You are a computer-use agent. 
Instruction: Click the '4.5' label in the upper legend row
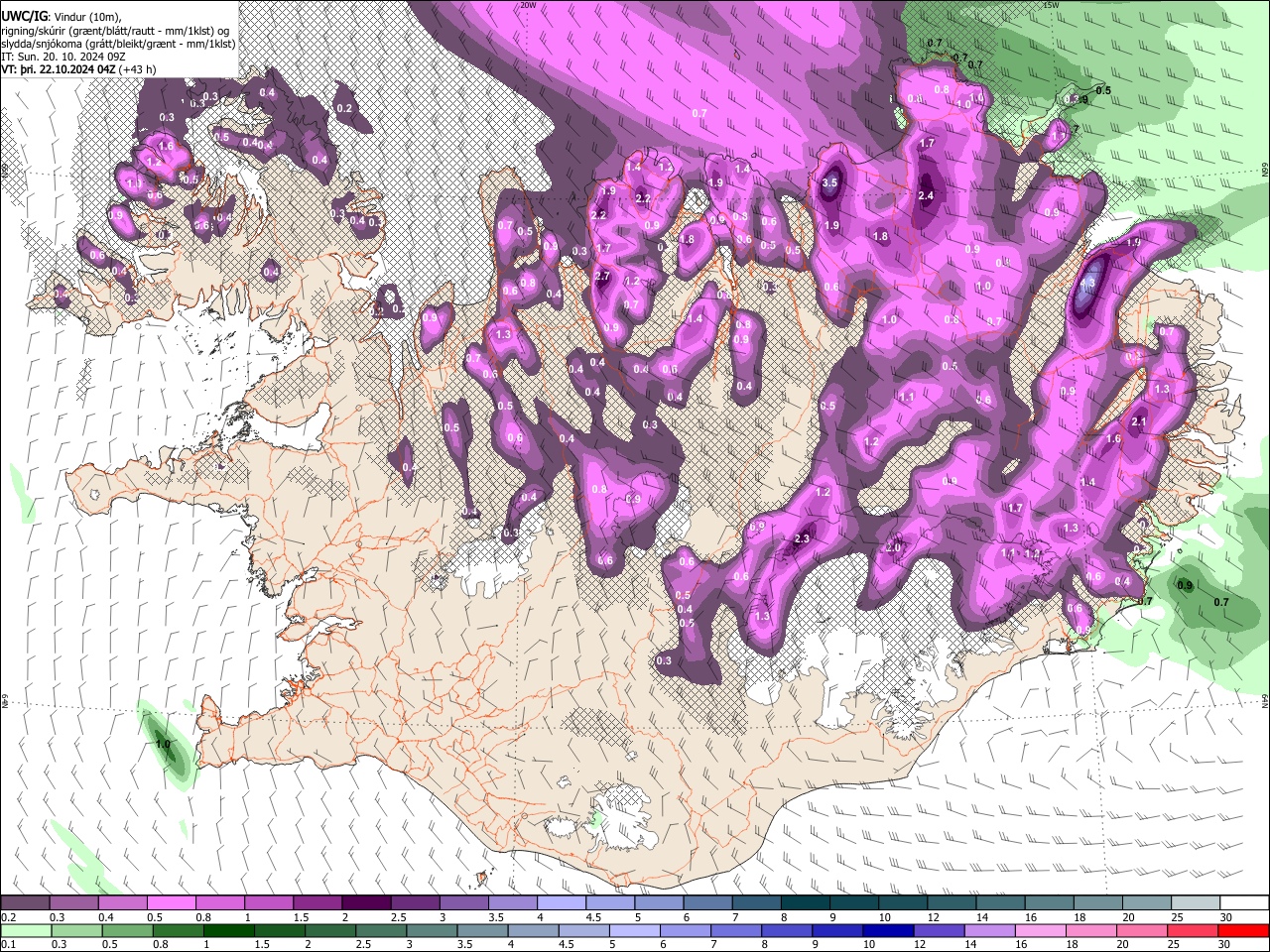click(x=593, y=917)
